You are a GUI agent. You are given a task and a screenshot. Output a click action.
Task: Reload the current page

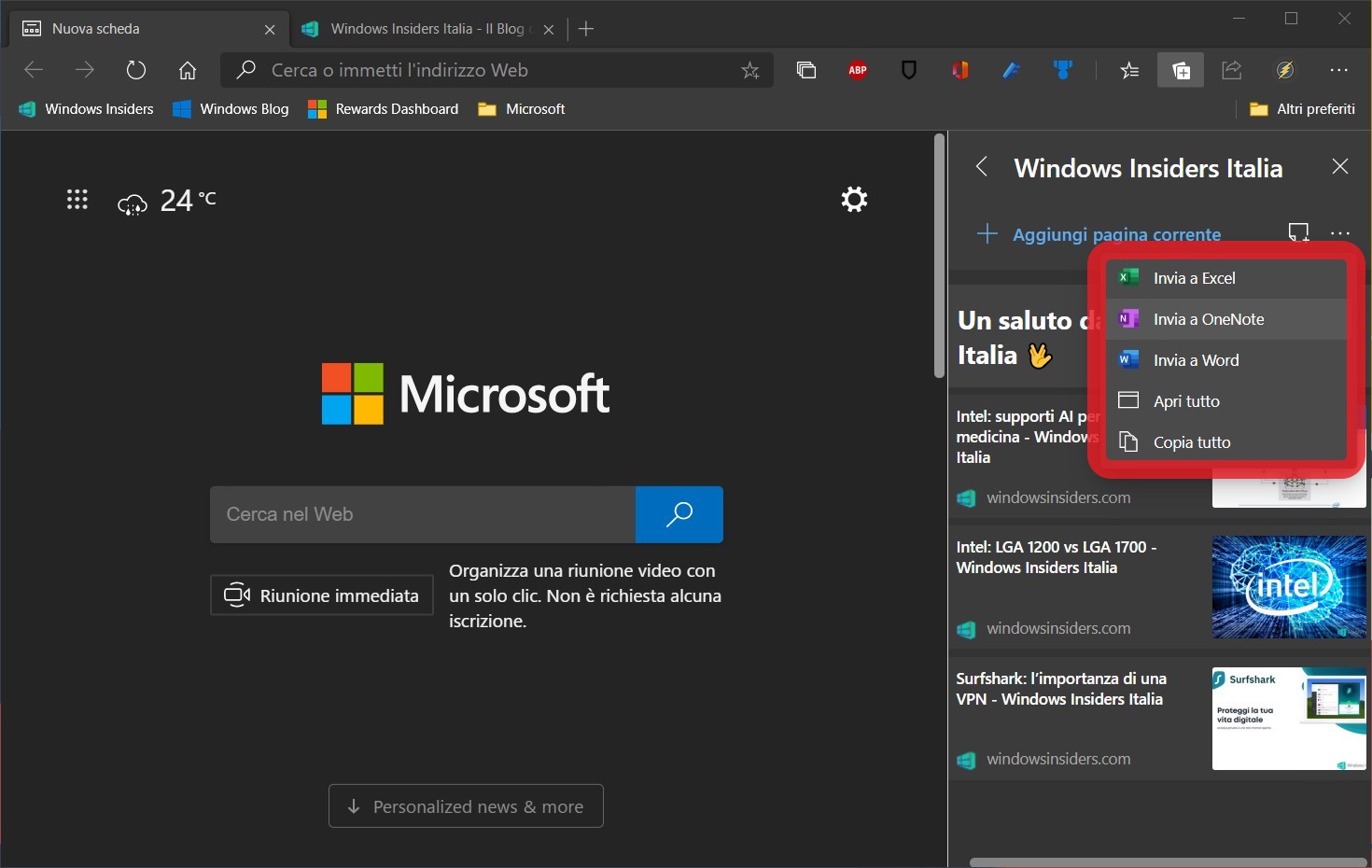[136, 70]
